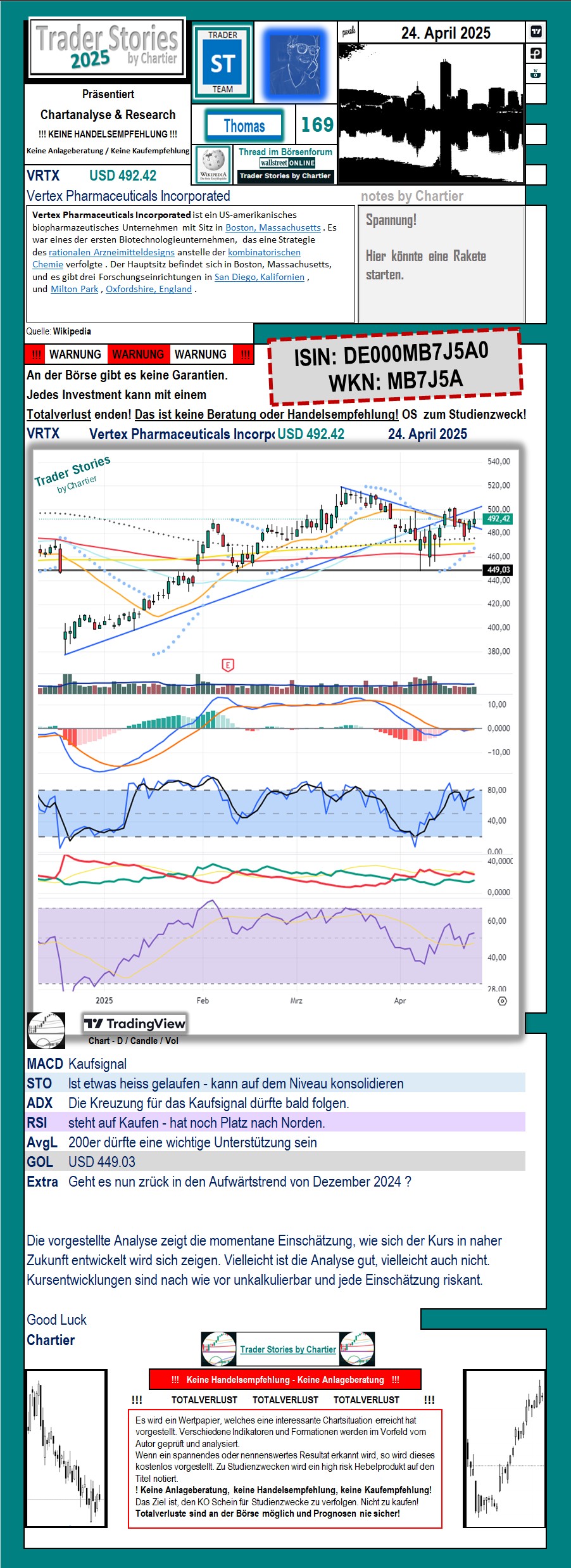Viewport: 571px width, 1568px height.
Task: Click the Extra row about Aufwärtstrend
Action: (276, 1182)
